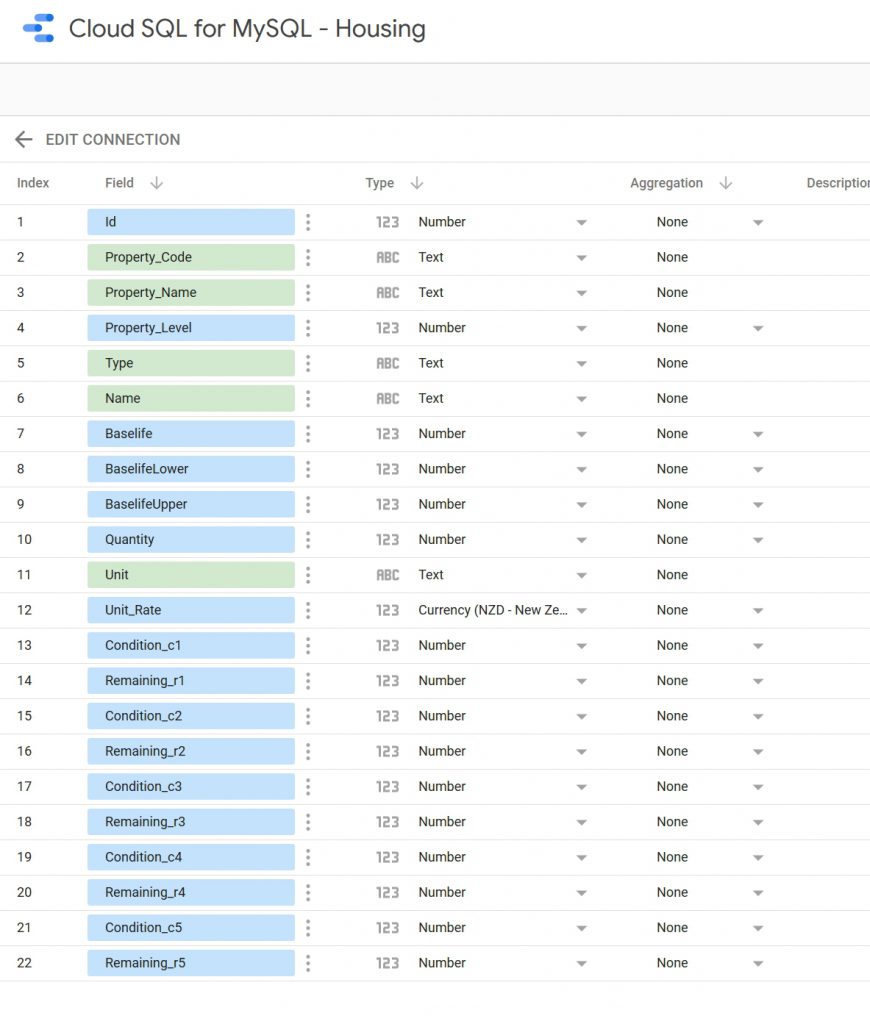This screenshot has height=1024, width=870.
Task: Open Unit_Rate currency type dropdown
Action: pyautogui.click(x=581, y=611)
